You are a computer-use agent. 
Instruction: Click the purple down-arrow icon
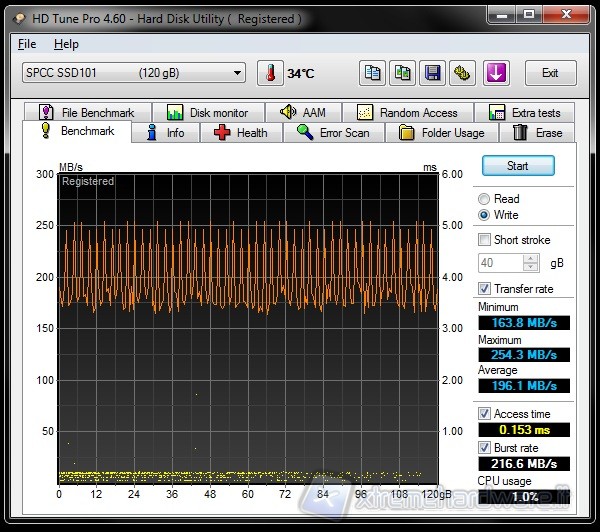(497, 73)
